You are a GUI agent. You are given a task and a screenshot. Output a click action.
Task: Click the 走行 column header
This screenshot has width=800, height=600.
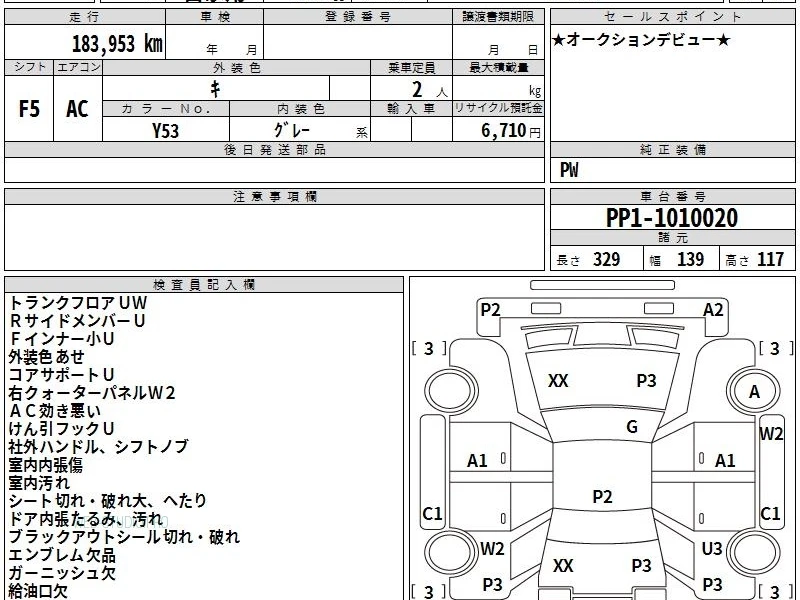[85, 17]
